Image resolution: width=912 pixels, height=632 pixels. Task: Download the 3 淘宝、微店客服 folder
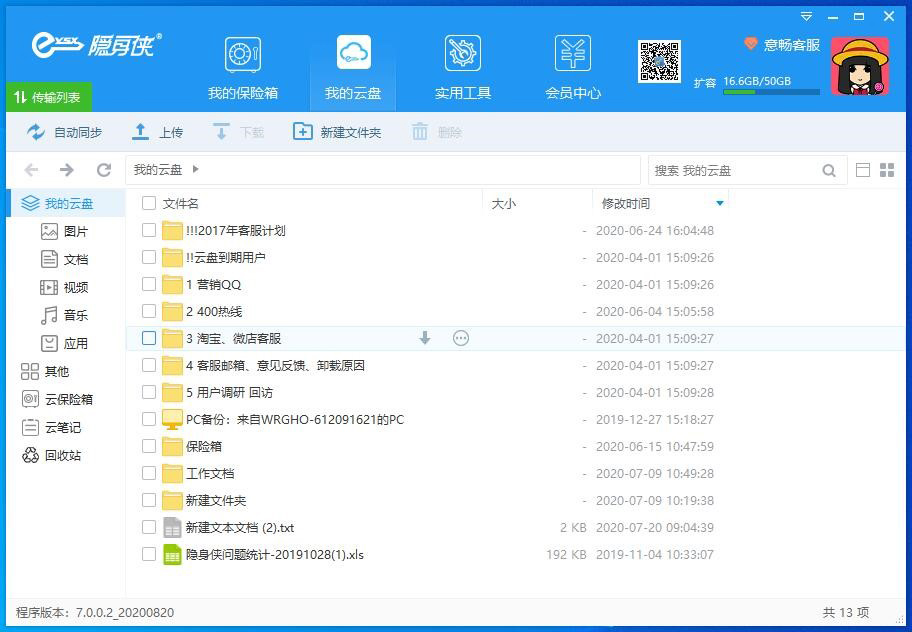(x=425, y=338)
